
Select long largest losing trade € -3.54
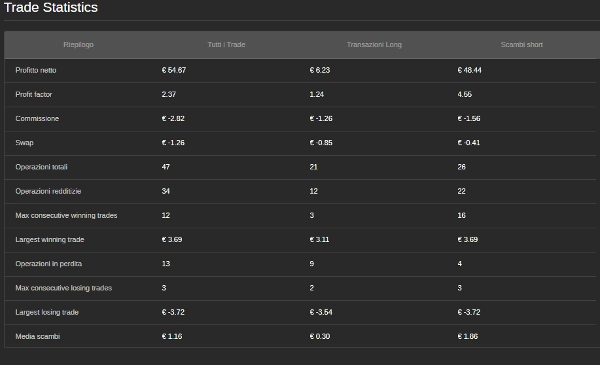[321, 312]
